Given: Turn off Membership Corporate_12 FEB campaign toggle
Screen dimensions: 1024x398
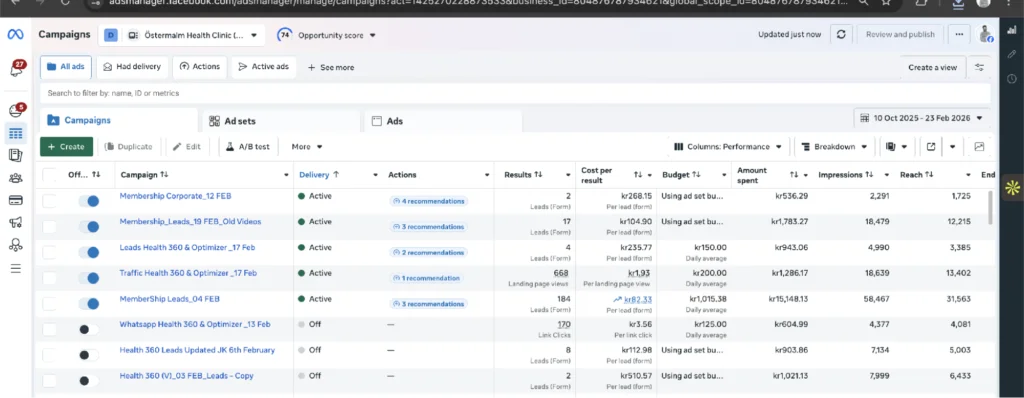Looking at the screenshot, I should pyautogui.click(x=89, y=201).
